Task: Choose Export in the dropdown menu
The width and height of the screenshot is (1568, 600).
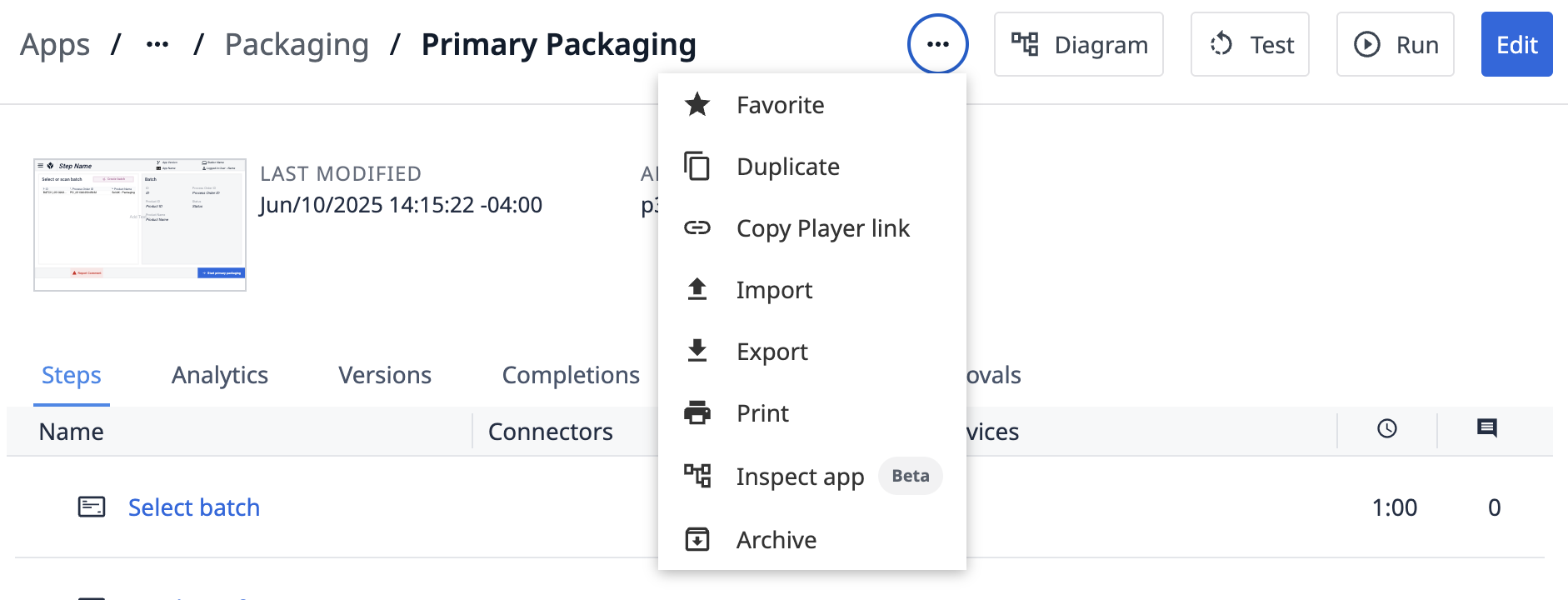Action: coord(812,351)
